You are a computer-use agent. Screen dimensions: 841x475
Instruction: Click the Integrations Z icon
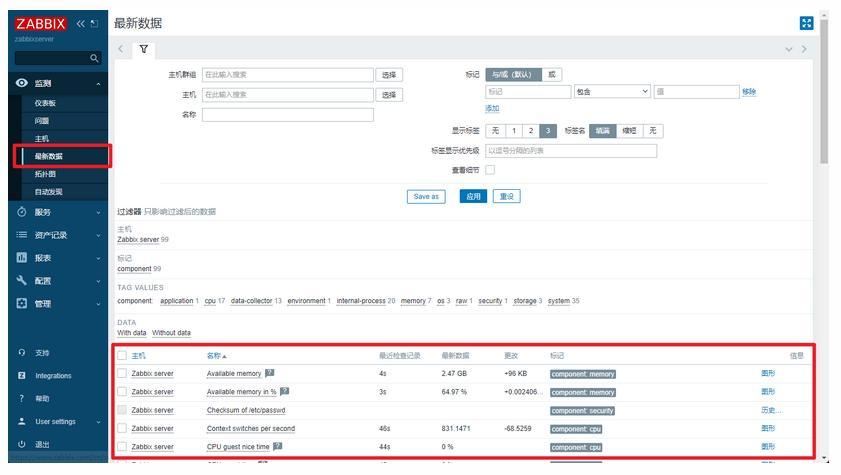click(21, 376)
